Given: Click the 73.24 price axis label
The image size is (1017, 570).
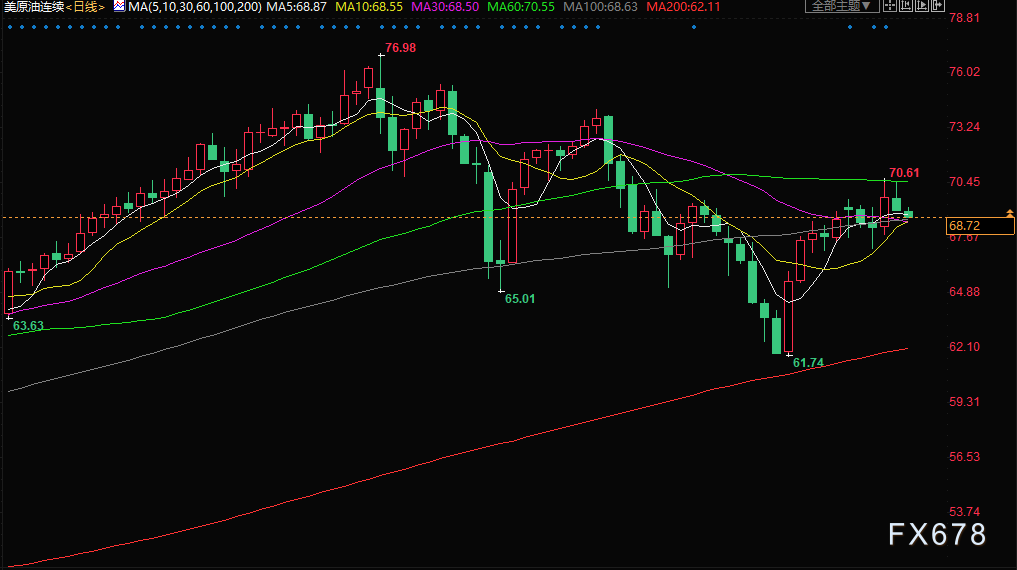Looking at the screenshot, I should click(964, 127).
